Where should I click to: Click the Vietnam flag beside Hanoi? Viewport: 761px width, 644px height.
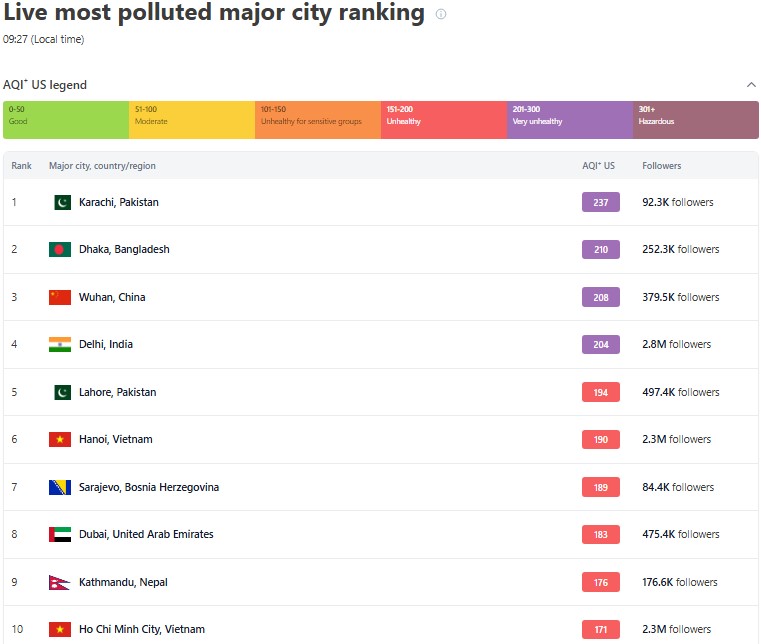(x=60, y=439)
